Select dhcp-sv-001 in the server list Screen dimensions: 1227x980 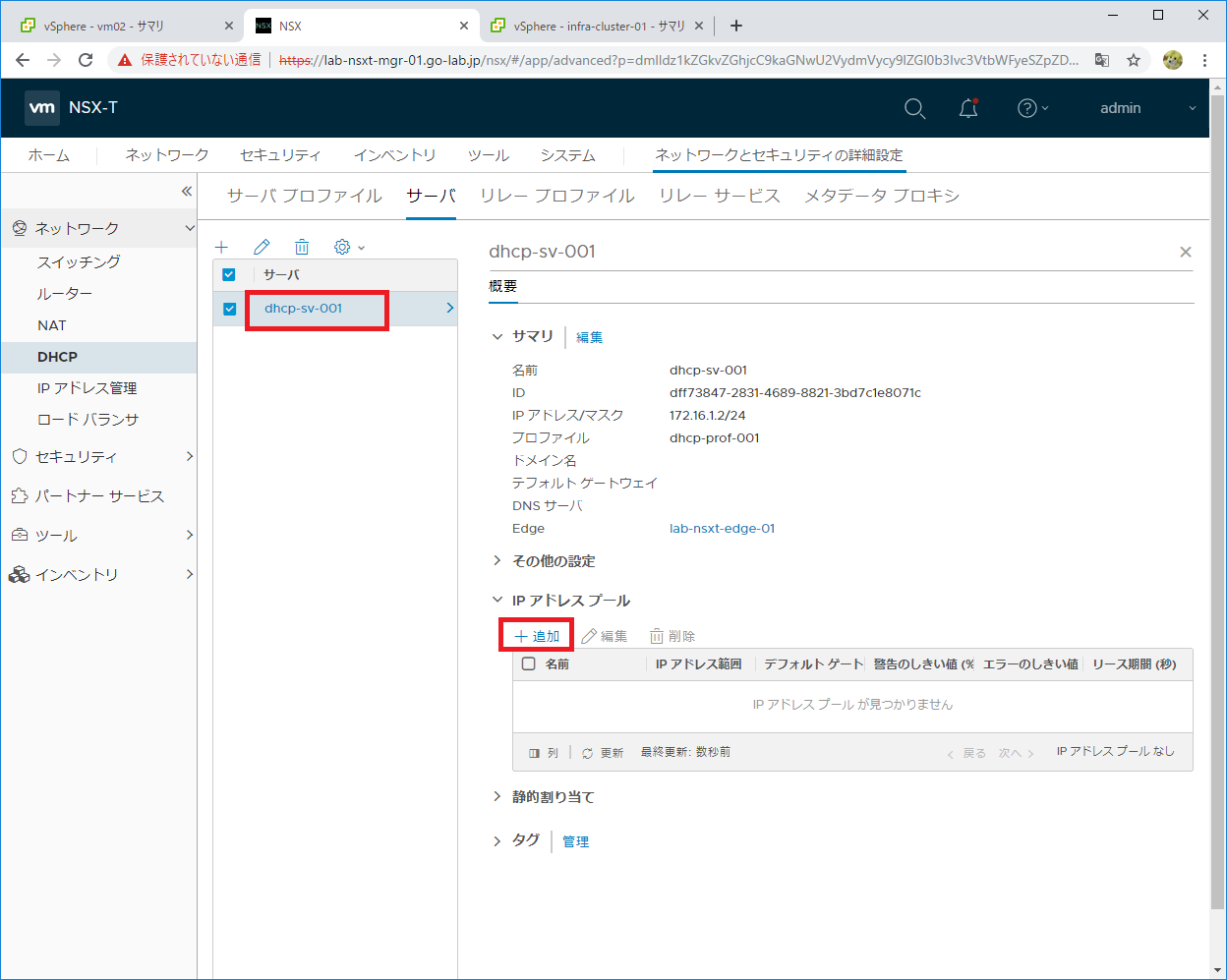pyautogui.click(x=303, y=308)
